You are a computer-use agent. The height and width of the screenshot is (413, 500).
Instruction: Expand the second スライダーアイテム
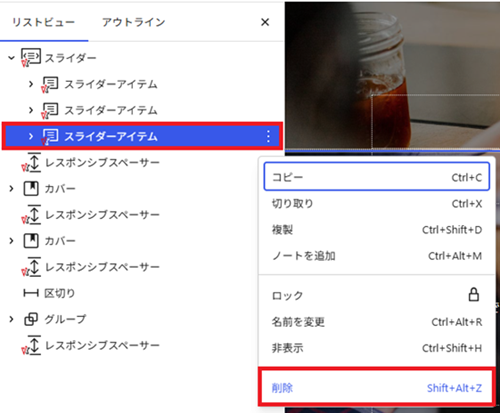point(31,110)
